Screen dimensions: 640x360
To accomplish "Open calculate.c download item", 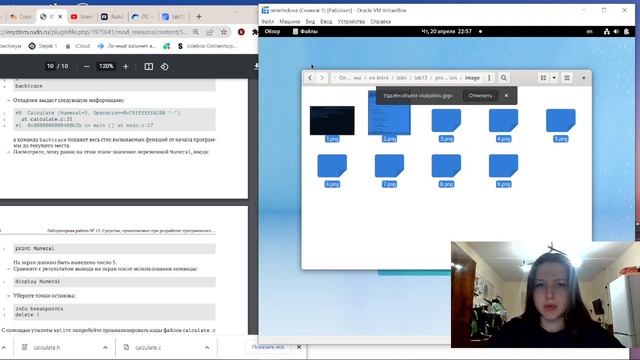I will (148, 347).
